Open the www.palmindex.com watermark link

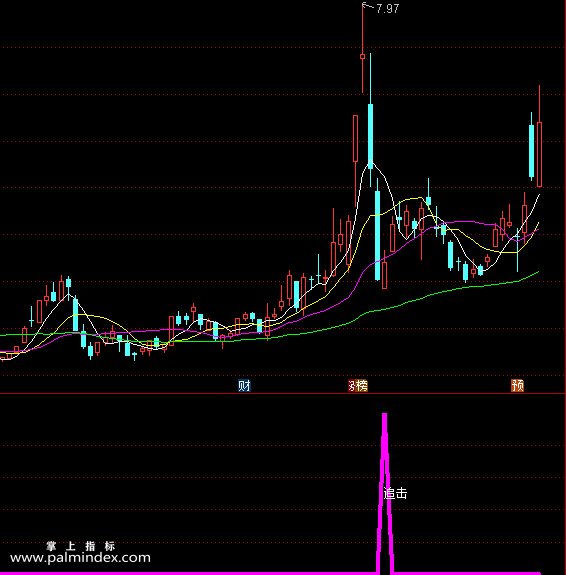point(80,558)
